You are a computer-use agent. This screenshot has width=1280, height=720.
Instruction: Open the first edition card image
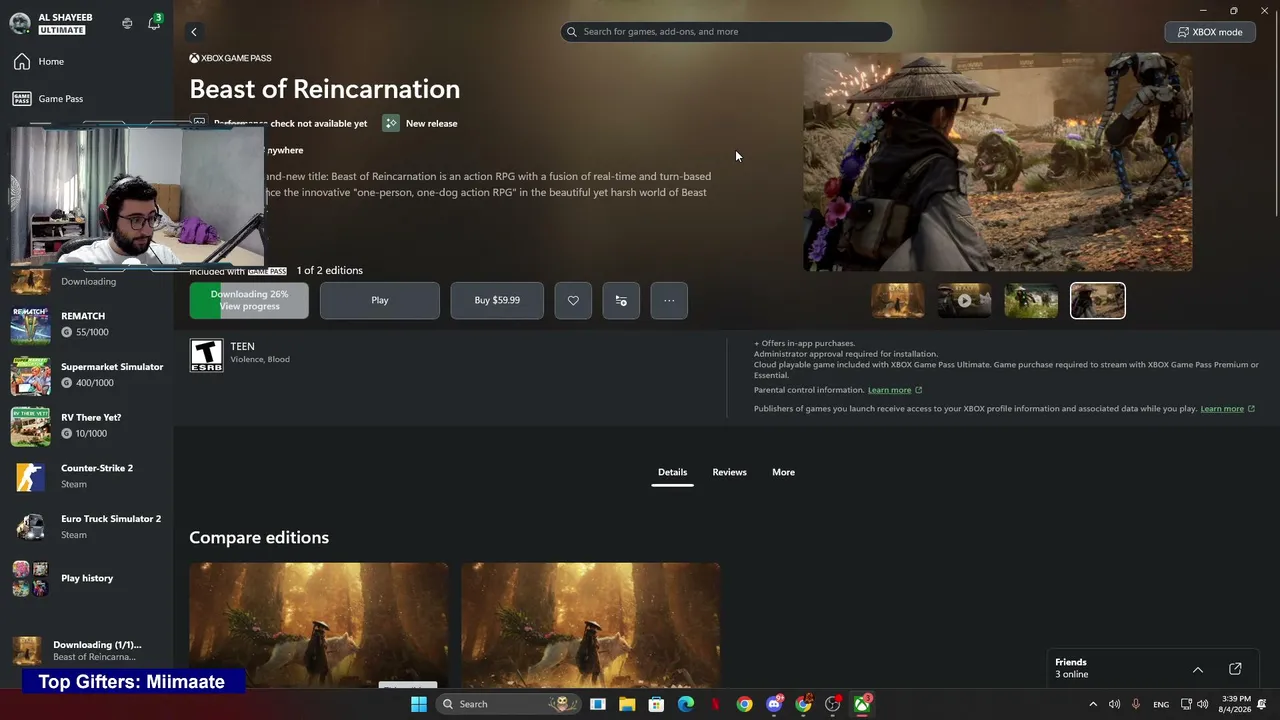click(319, 625)
